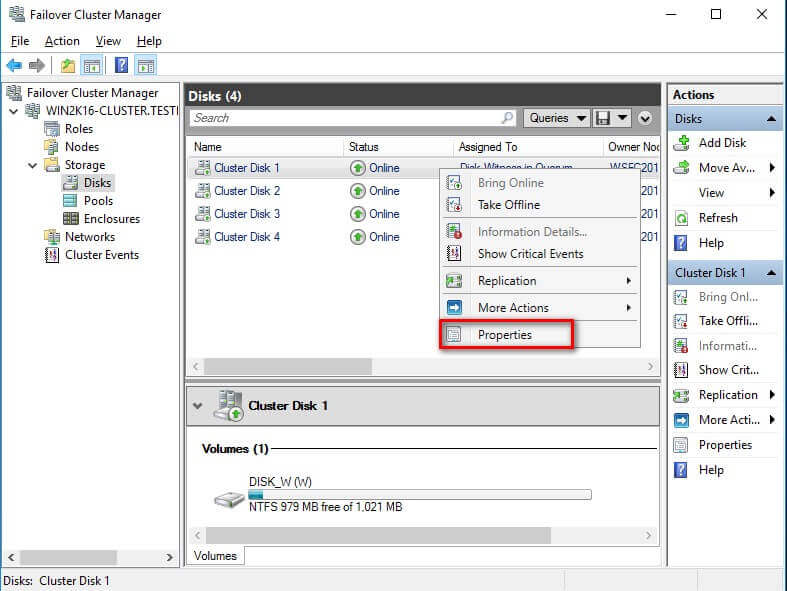Click Show Critical Events in context menu

[530, 254]
